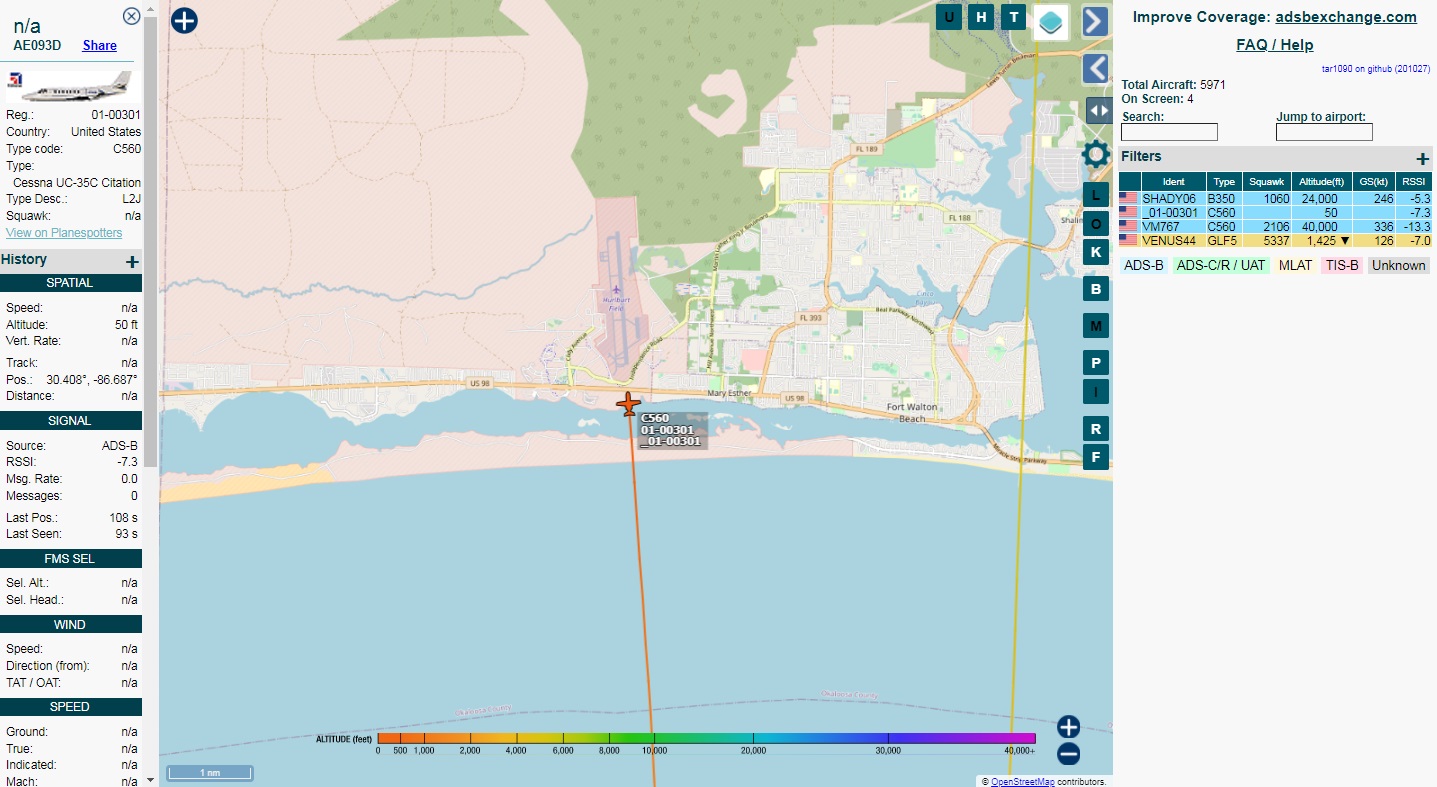Click the Search input field

point(1170,132)
